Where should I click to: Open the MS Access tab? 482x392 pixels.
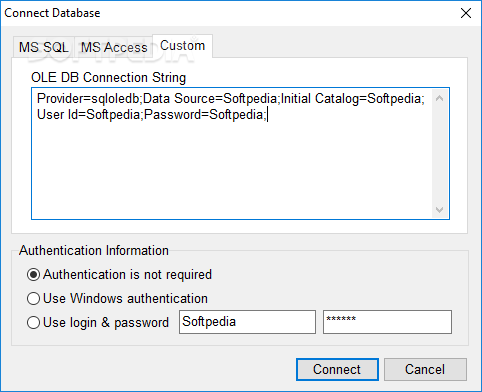click(x=114, y=47)
